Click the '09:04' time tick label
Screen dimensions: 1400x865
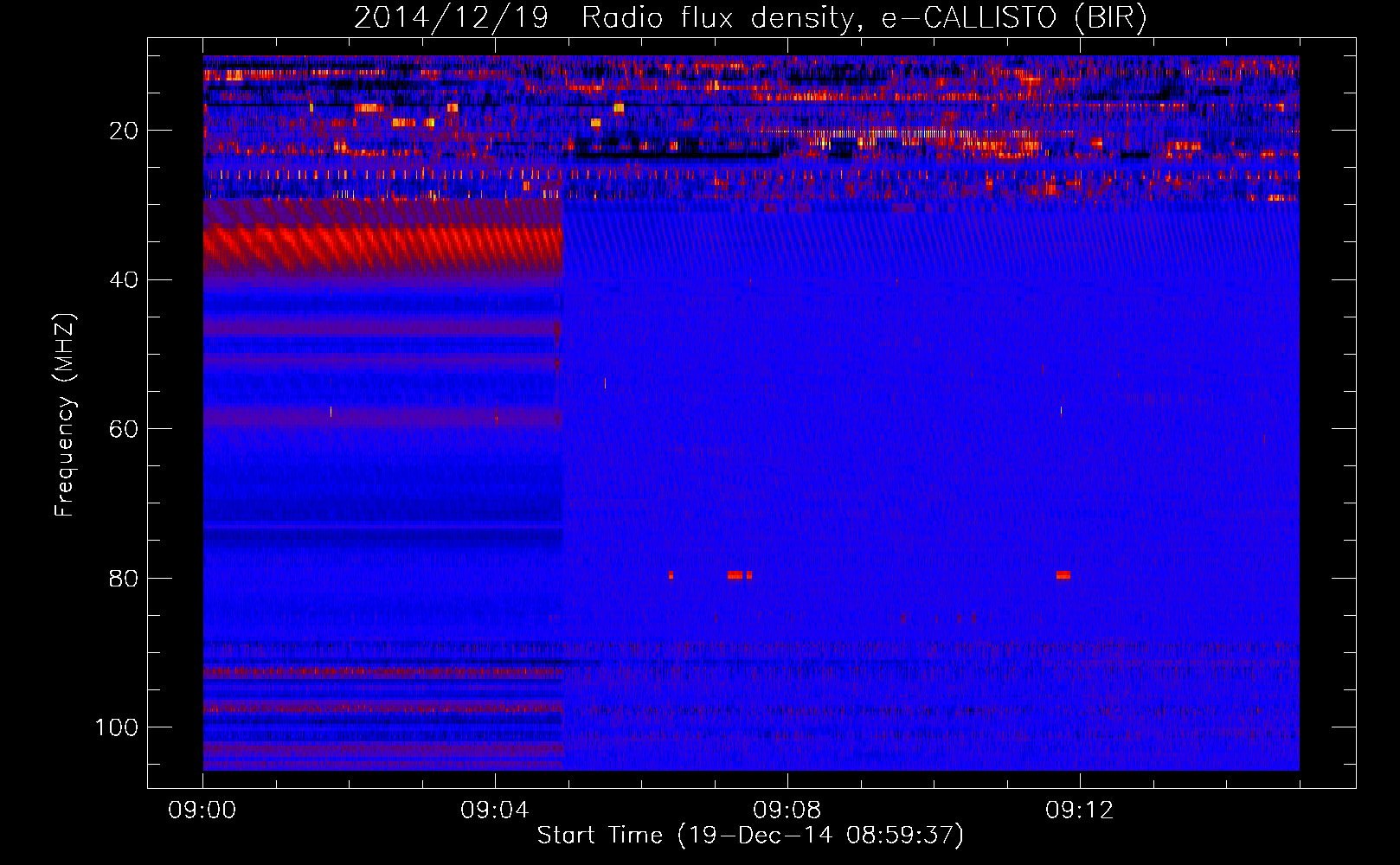click(495, 811)
